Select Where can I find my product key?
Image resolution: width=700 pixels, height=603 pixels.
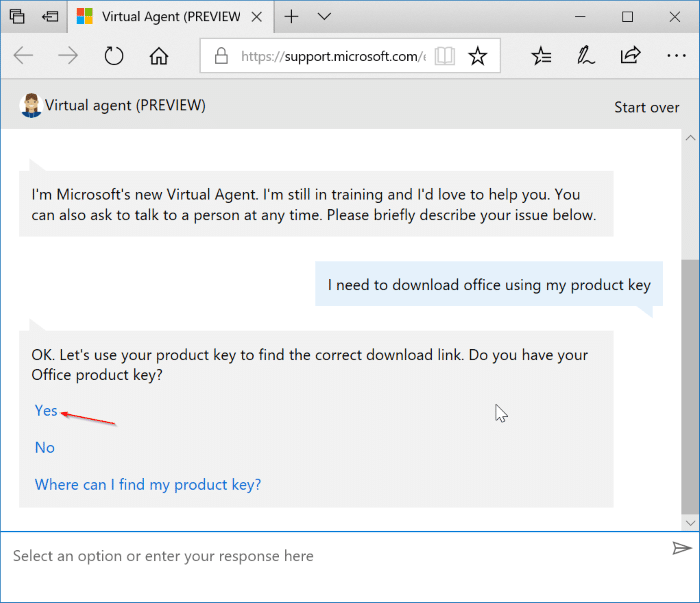[x=148, y=485]
